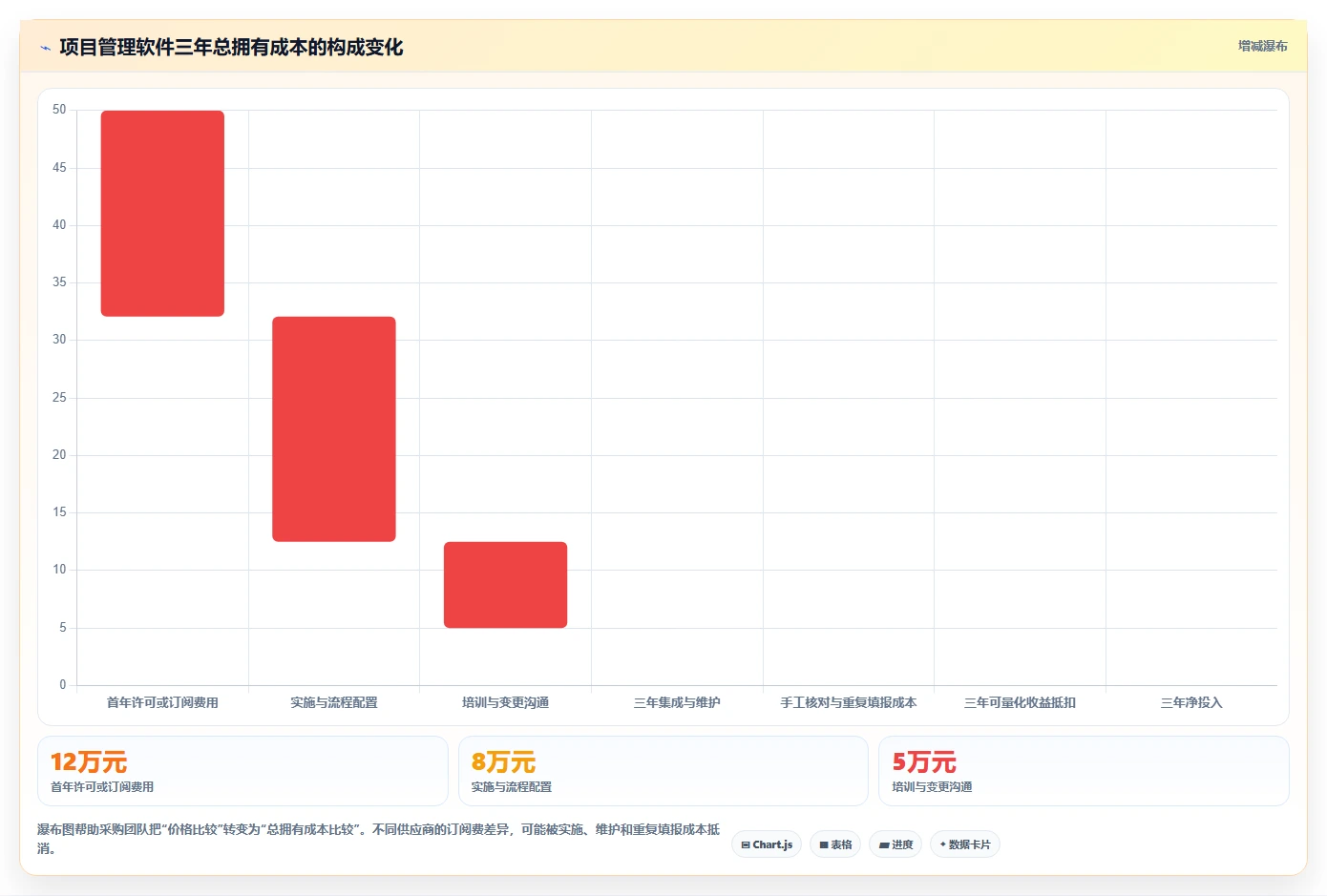This screenshot has height=896, width=1327.
Task: Open the 12万元 首年许可或订阅费用 card
Action: coord(242,771)
